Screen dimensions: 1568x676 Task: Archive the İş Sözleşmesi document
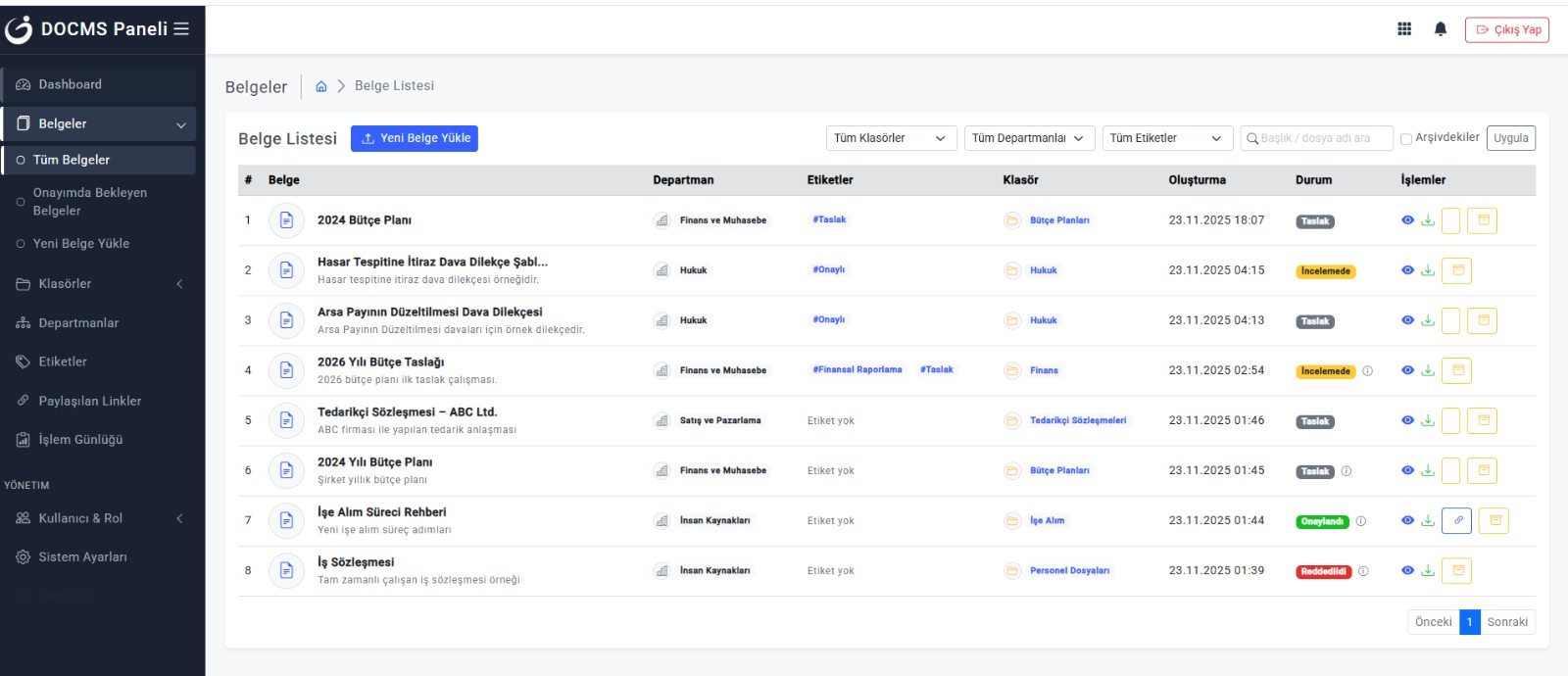coord(1457,570)
